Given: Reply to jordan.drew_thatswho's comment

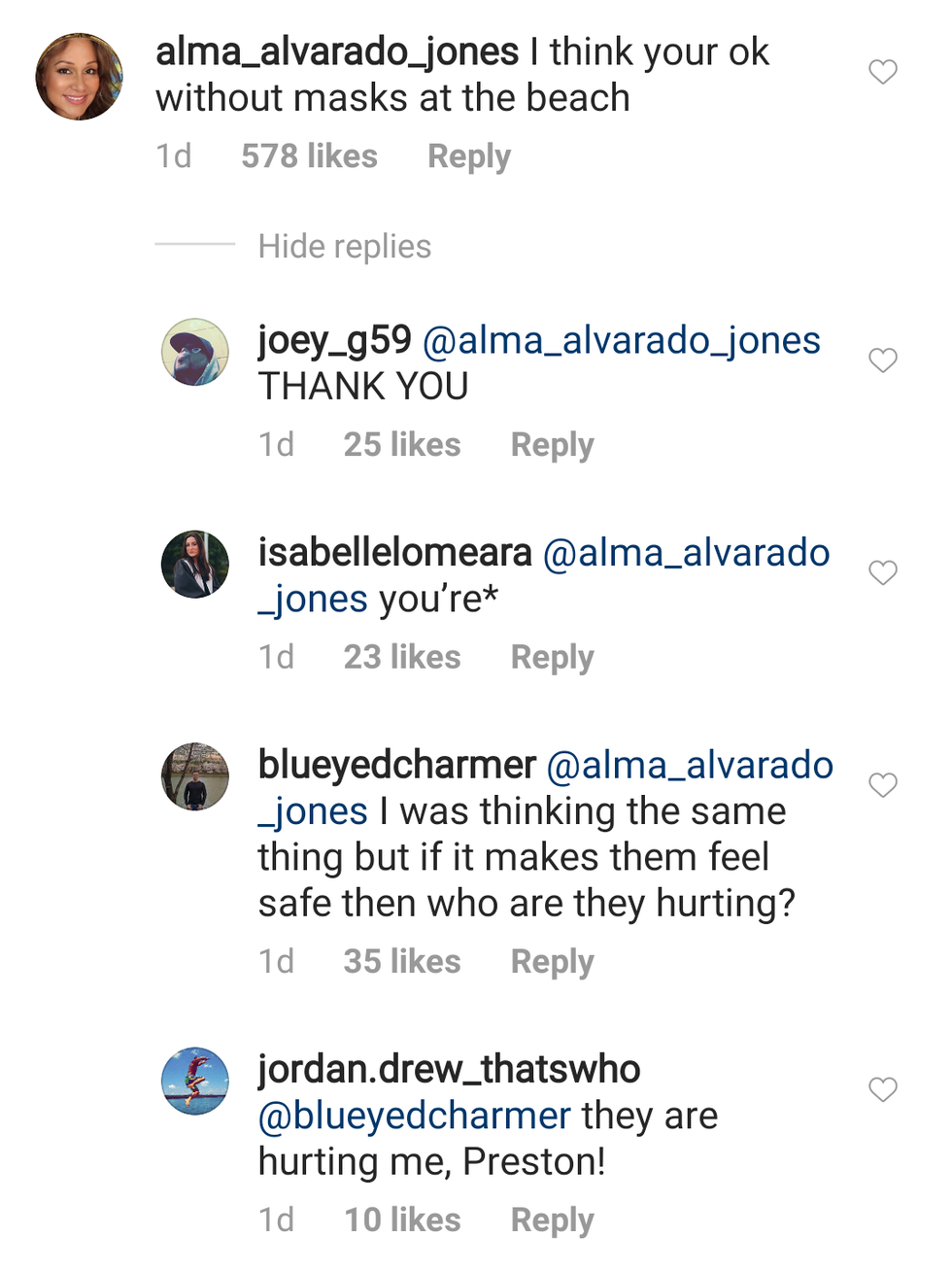Looking at the screenshot, I should pos(552,1220).
